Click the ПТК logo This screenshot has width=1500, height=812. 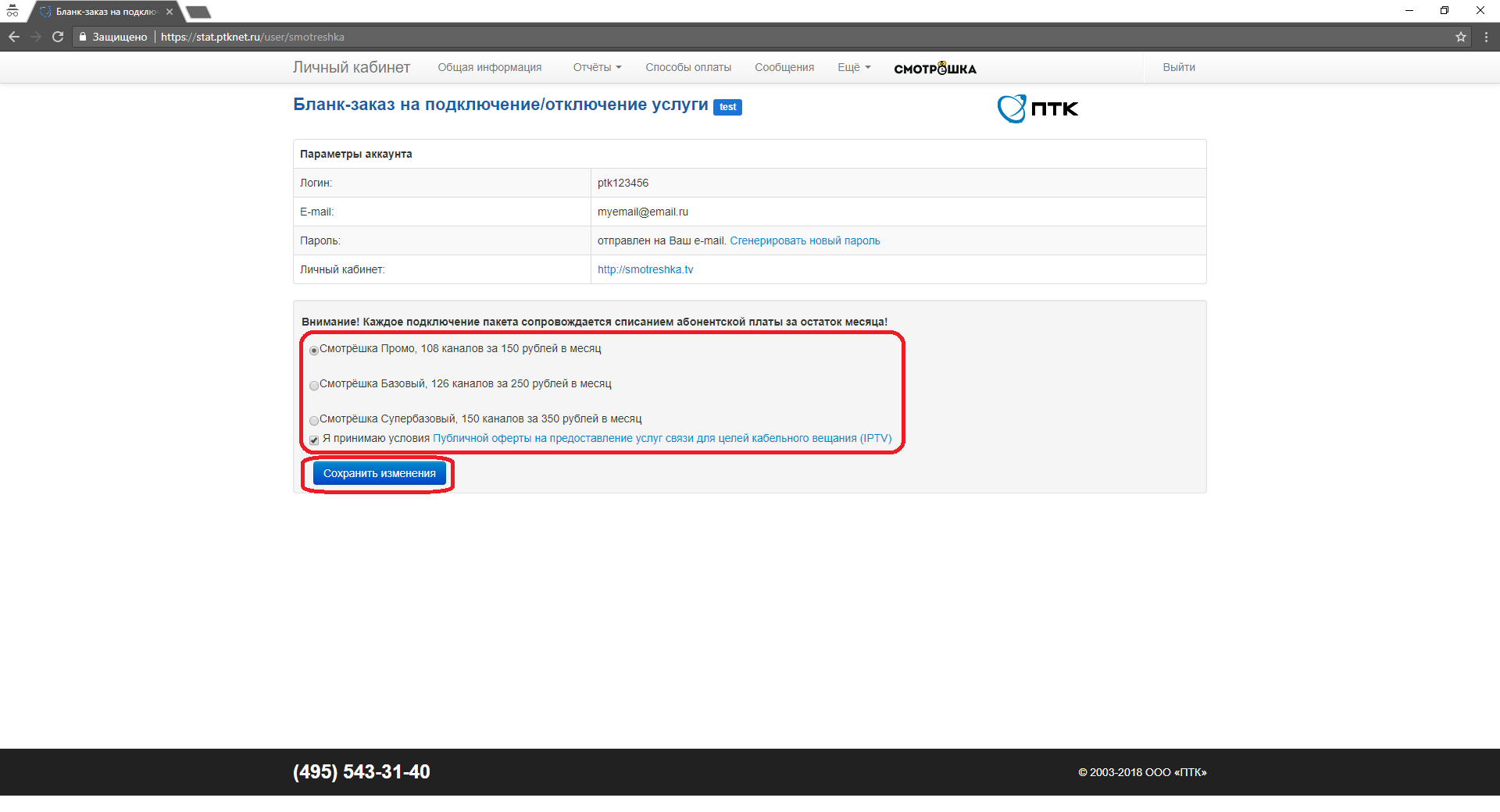1037,109
